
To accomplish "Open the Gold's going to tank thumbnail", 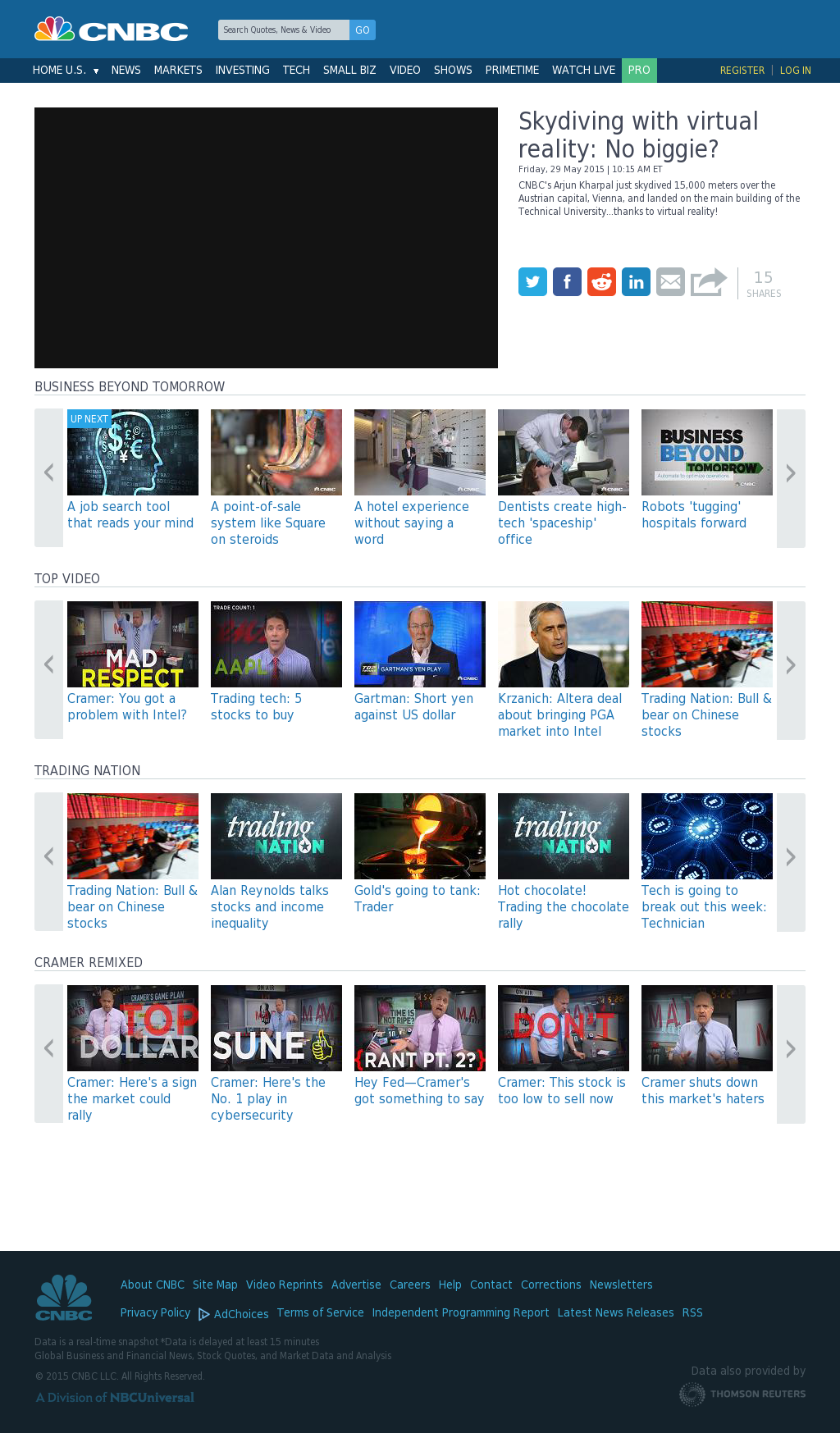I will [420, 836].
